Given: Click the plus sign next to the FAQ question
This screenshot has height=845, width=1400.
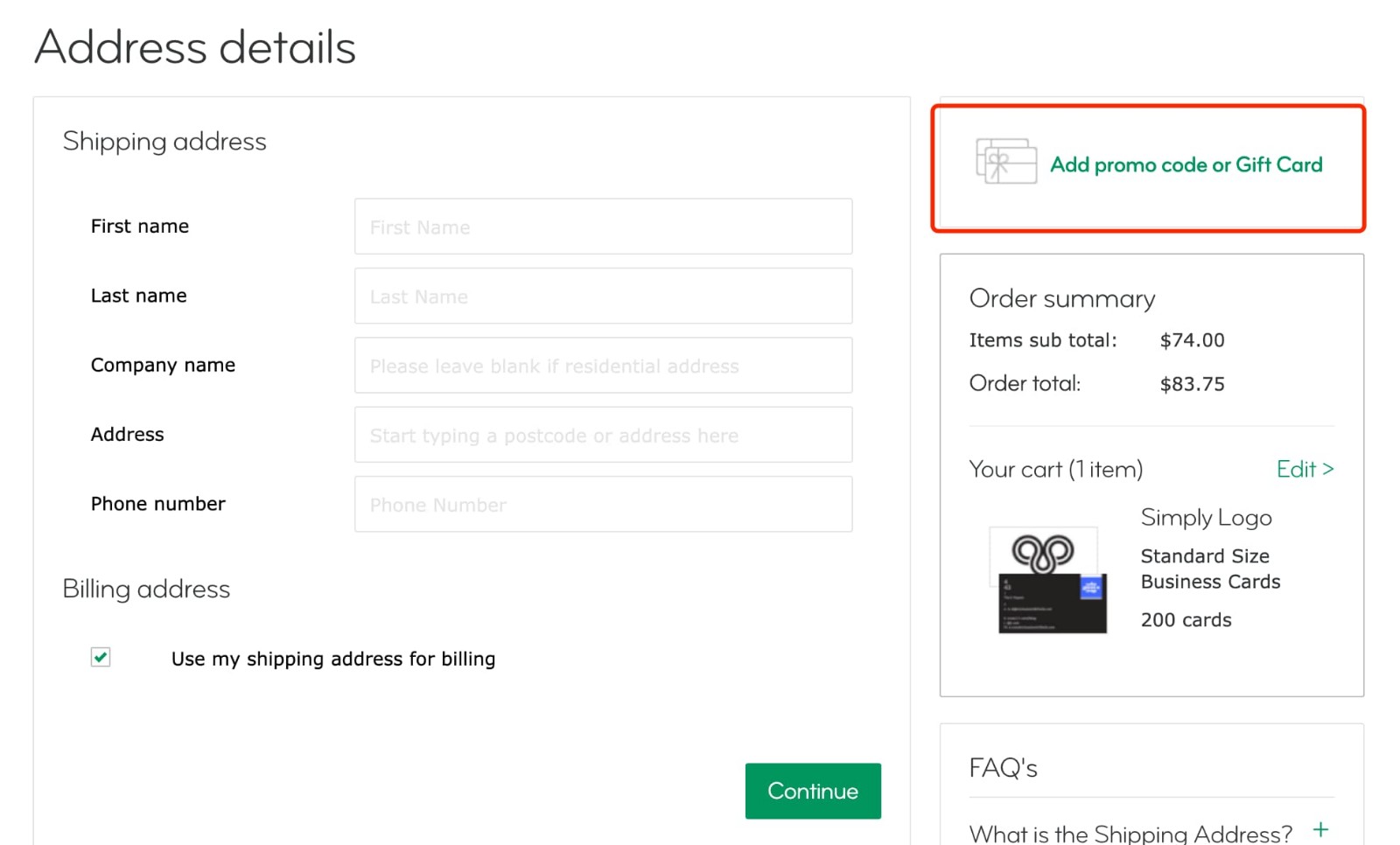Looking at the screenshot, I should point(1319,828).
